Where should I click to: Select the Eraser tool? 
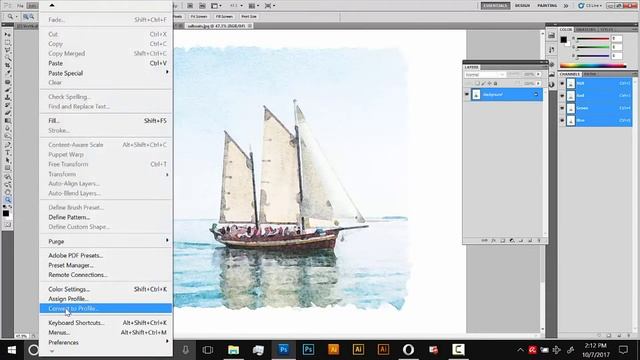pos(7,113)
